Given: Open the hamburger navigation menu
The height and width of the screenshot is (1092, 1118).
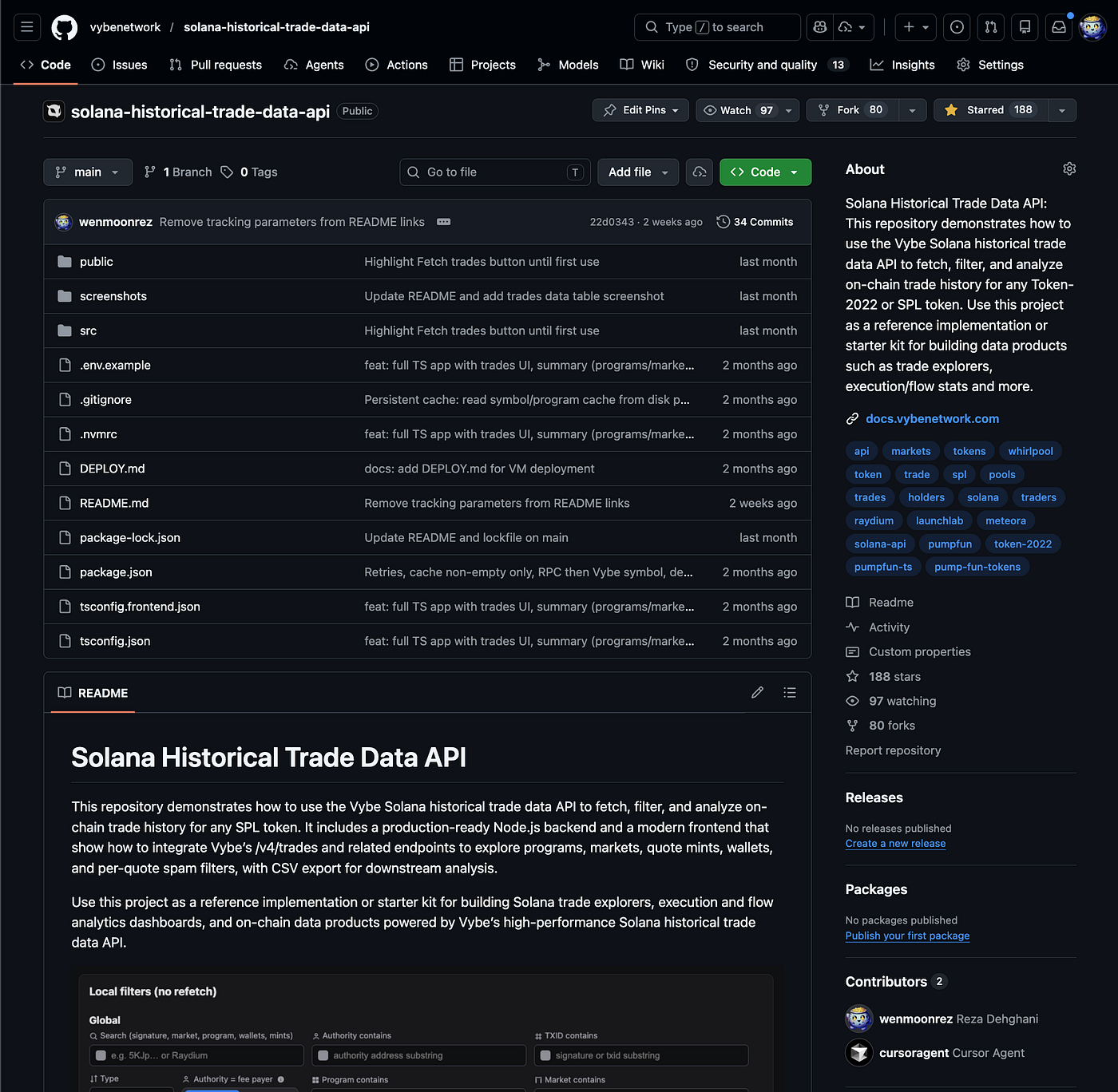Looking at the screenshot, I should click(x=27, y=27).
